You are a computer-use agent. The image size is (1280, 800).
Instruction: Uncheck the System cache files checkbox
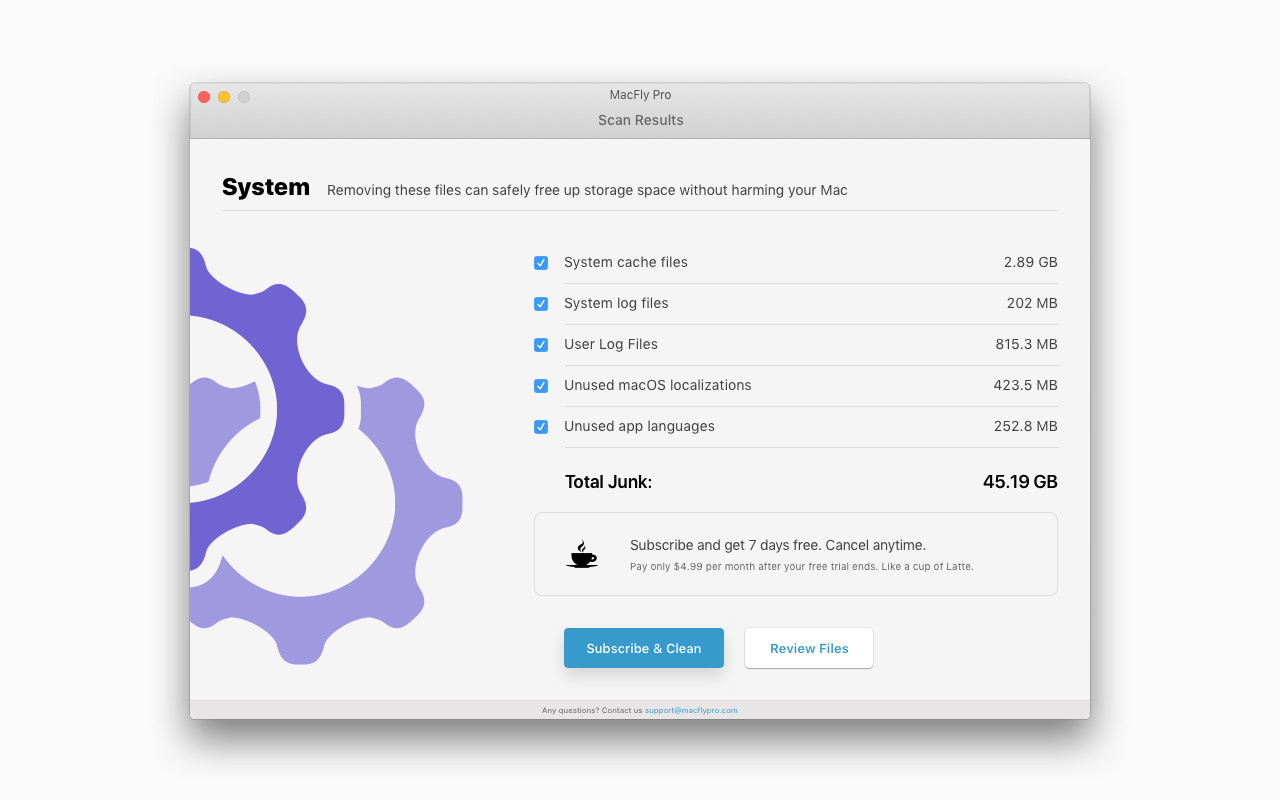541,263
